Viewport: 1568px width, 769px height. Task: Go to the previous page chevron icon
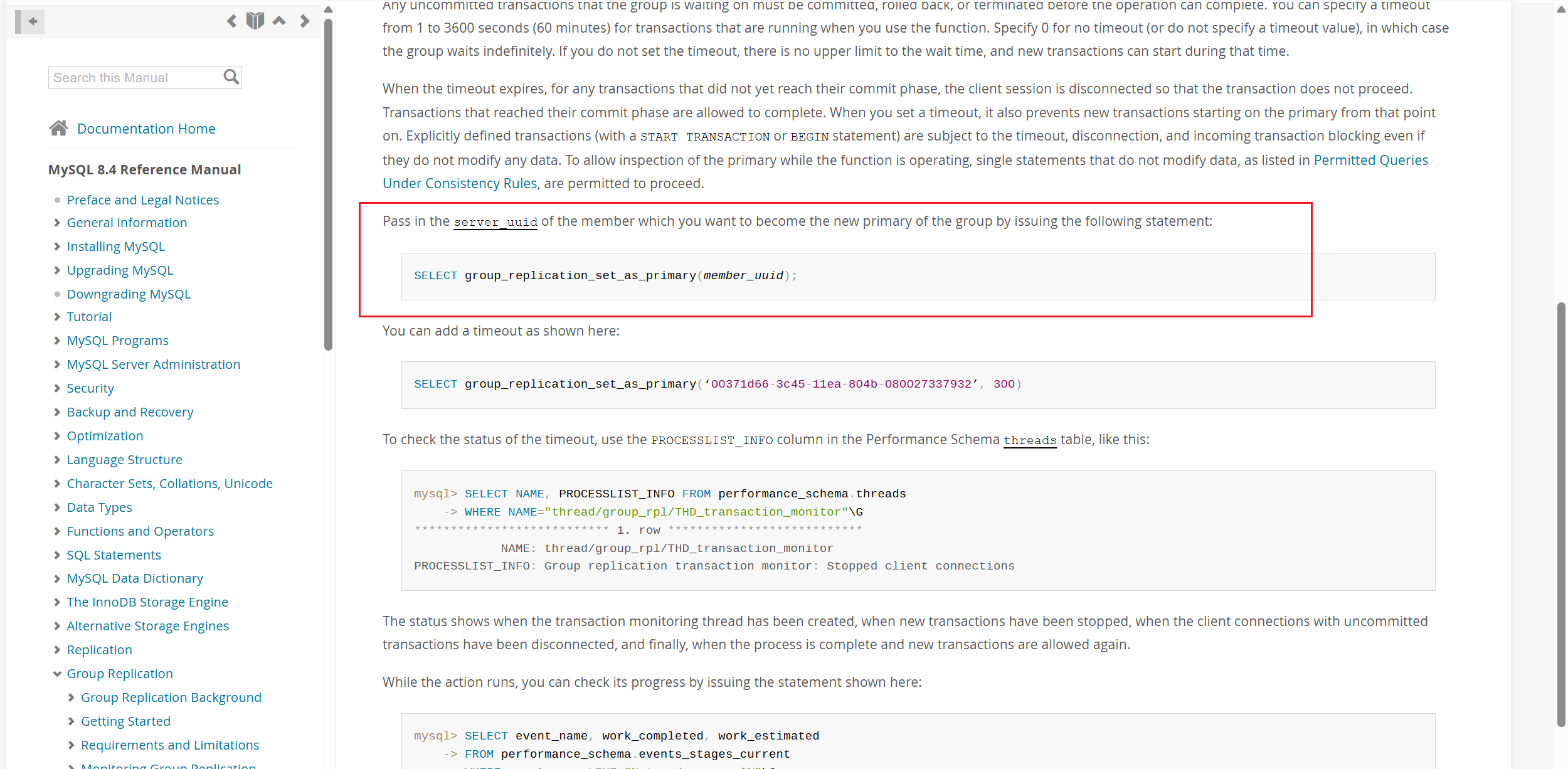[231, 21]
